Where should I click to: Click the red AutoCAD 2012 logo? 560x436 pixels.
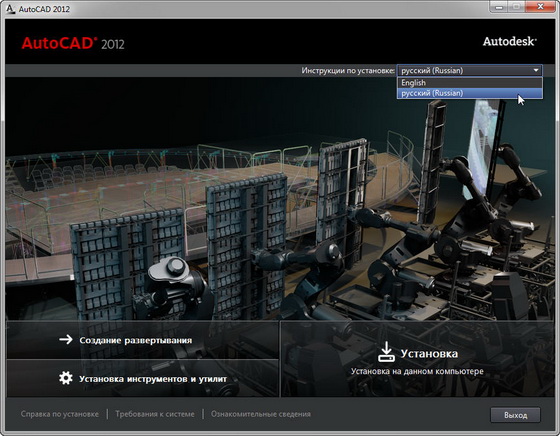click(73, 43)
